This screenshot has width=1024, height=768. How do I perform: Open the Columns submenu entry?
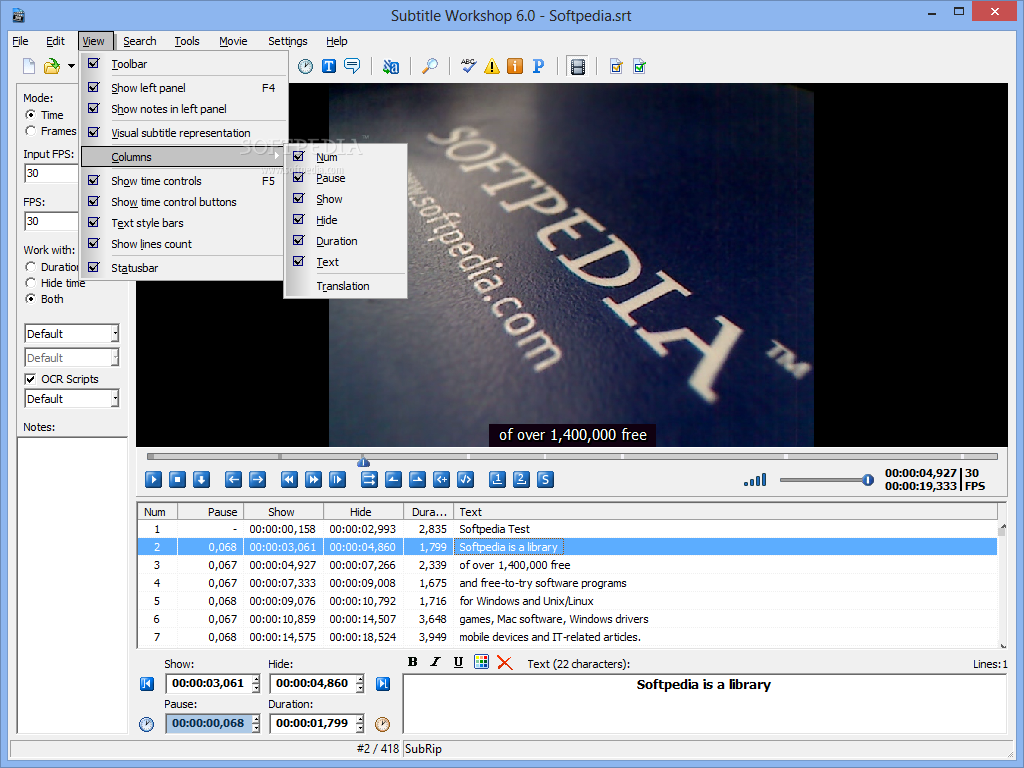point(184,157)
